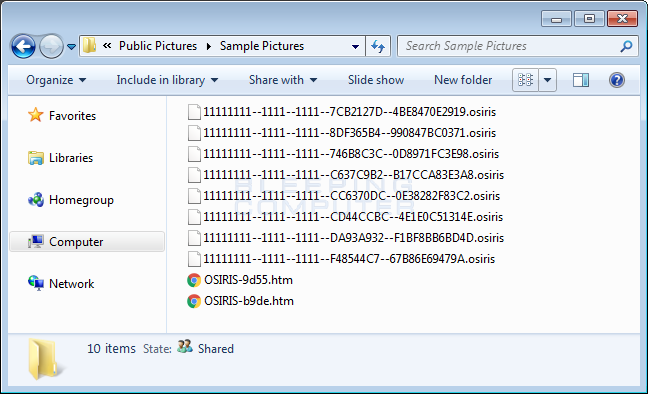648x394 pixels.
Task: Click the Libraries folder icon
Action: coord(36,158)
